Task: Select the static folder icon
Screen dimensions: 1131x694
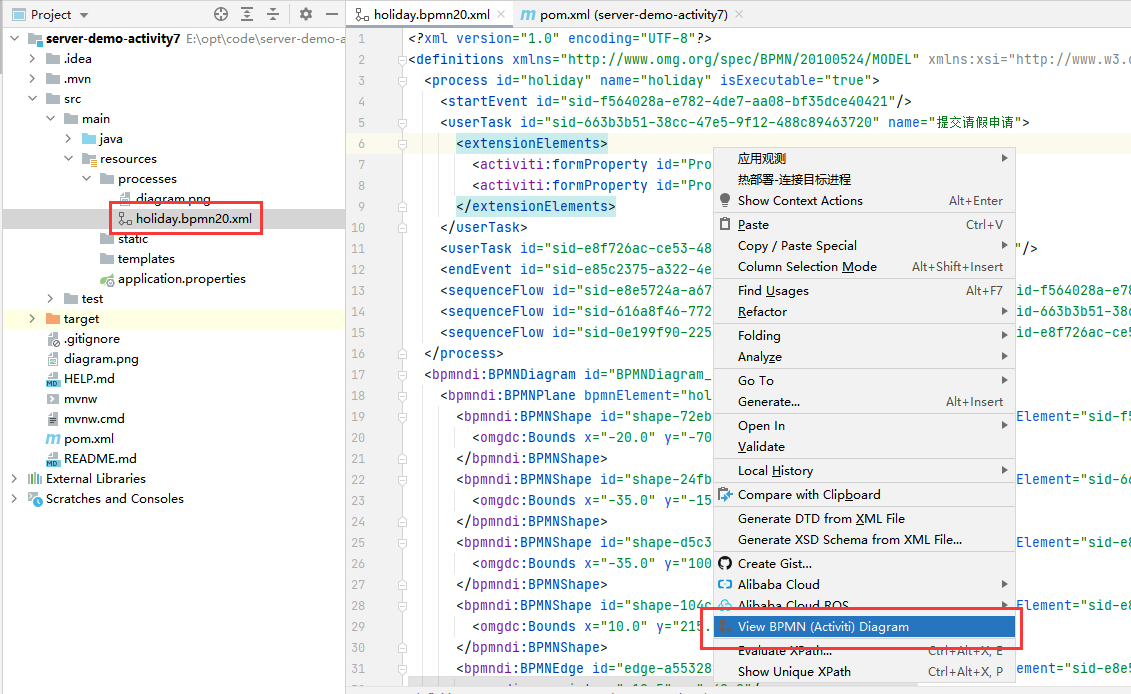Action: point(107,239)
